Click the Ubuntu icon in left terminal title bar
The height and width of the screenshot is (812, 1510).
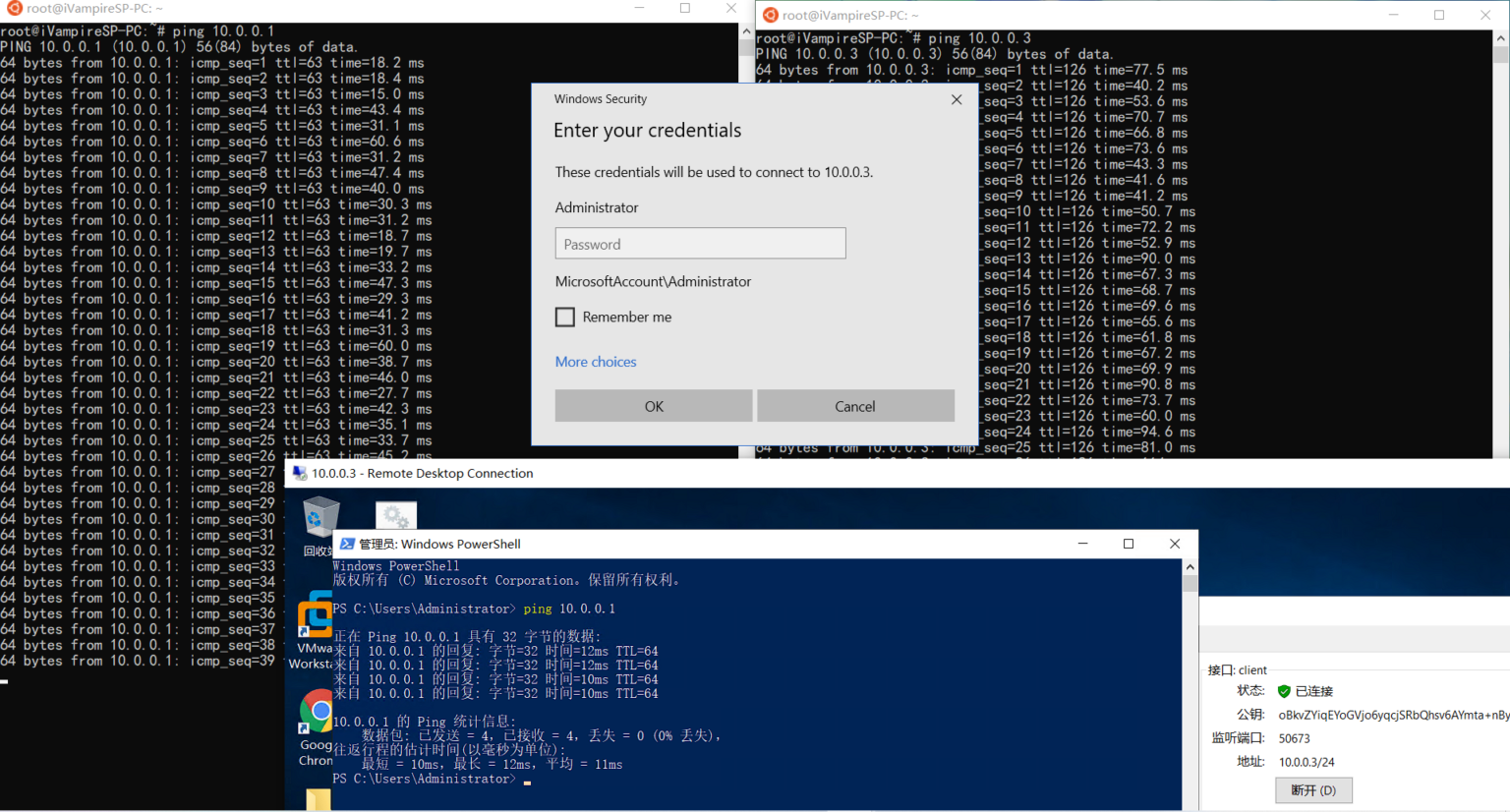point(14,8)
